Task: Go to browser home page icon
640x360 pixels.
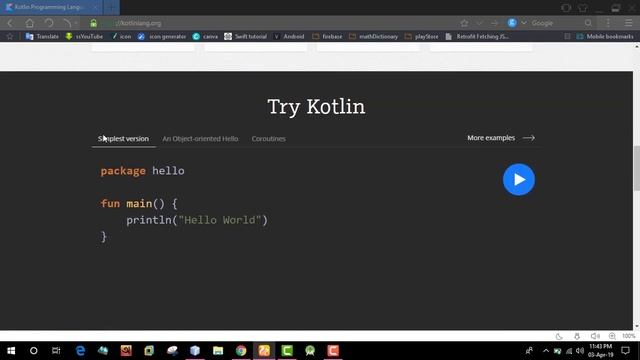Action: click(29, 23)
